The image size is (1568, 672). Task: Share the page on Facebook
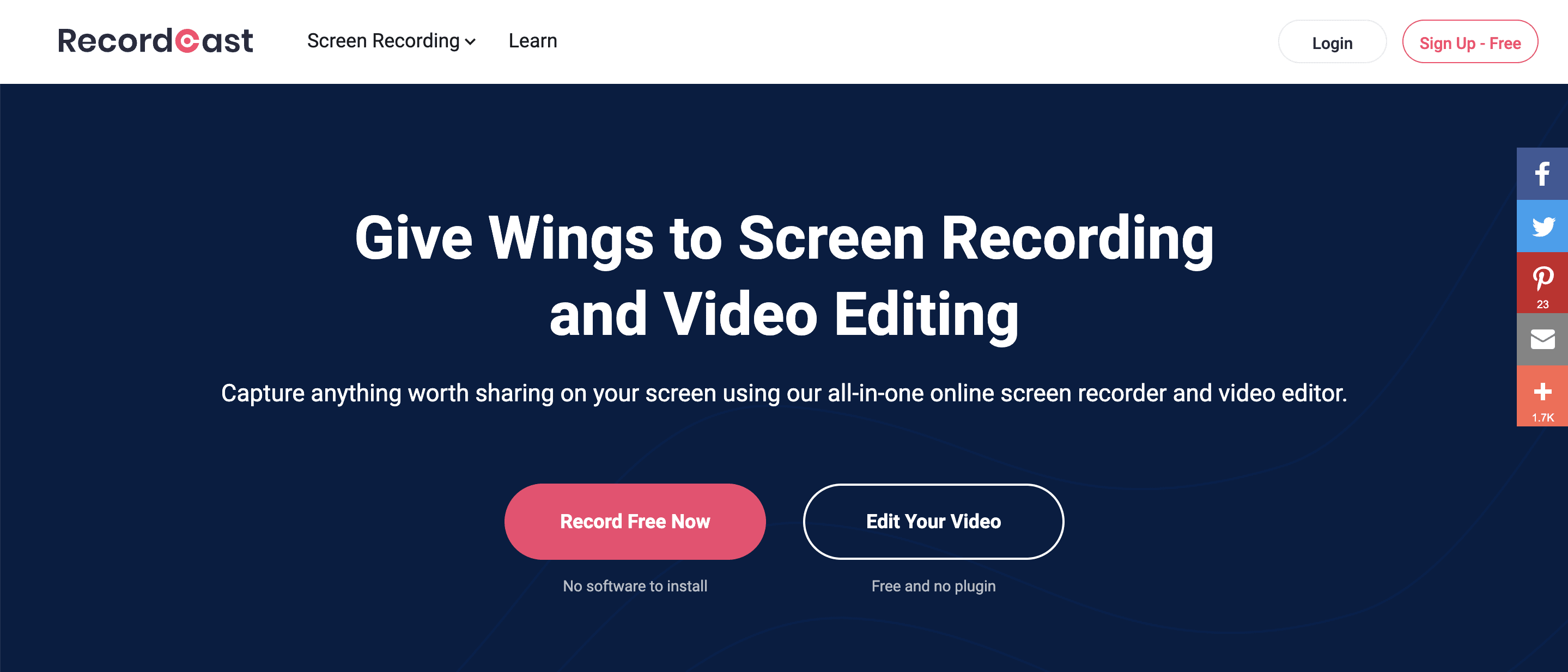pyautogui.click(x=1542, y=174)
